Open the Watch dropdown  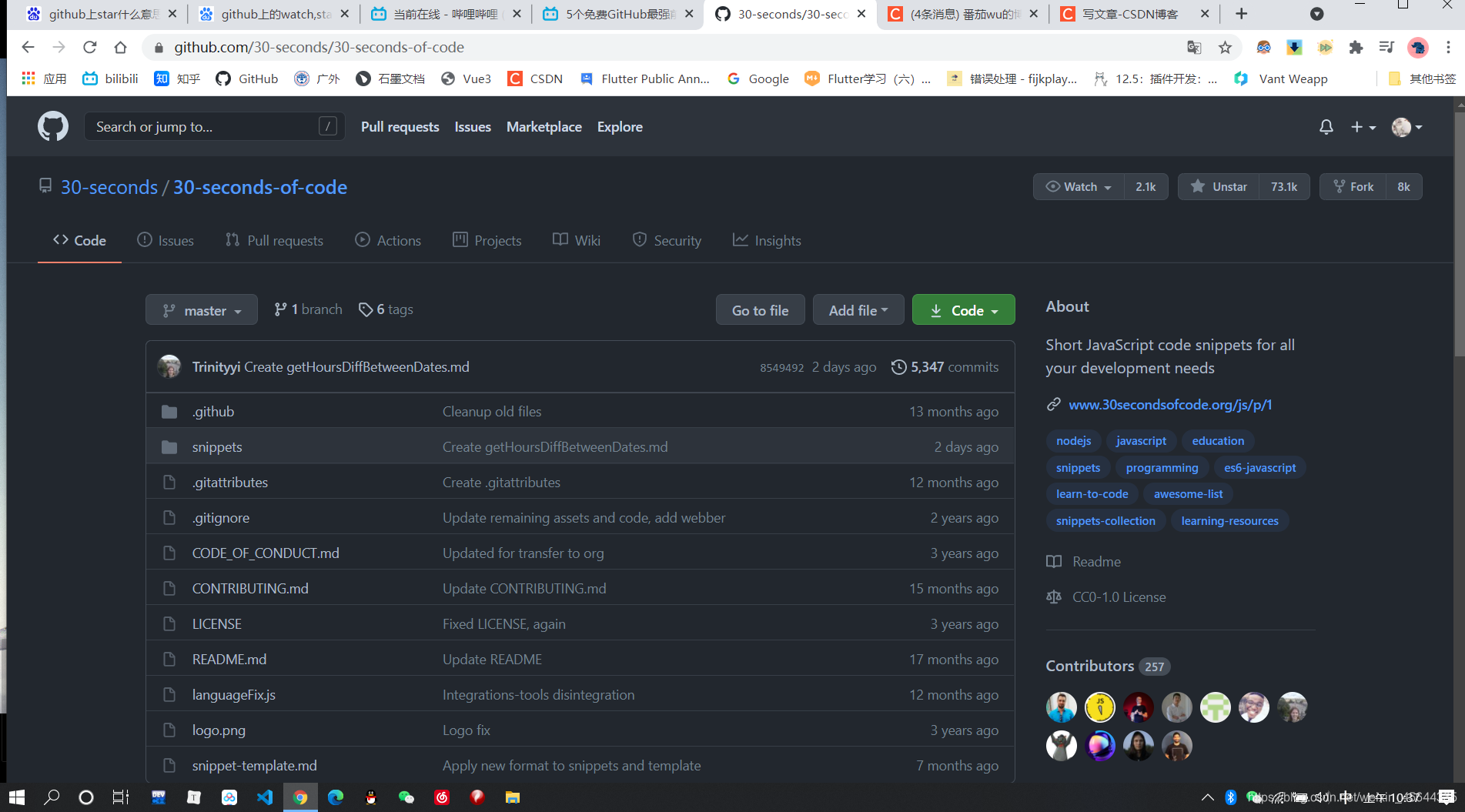click(x=1079, y=186)
